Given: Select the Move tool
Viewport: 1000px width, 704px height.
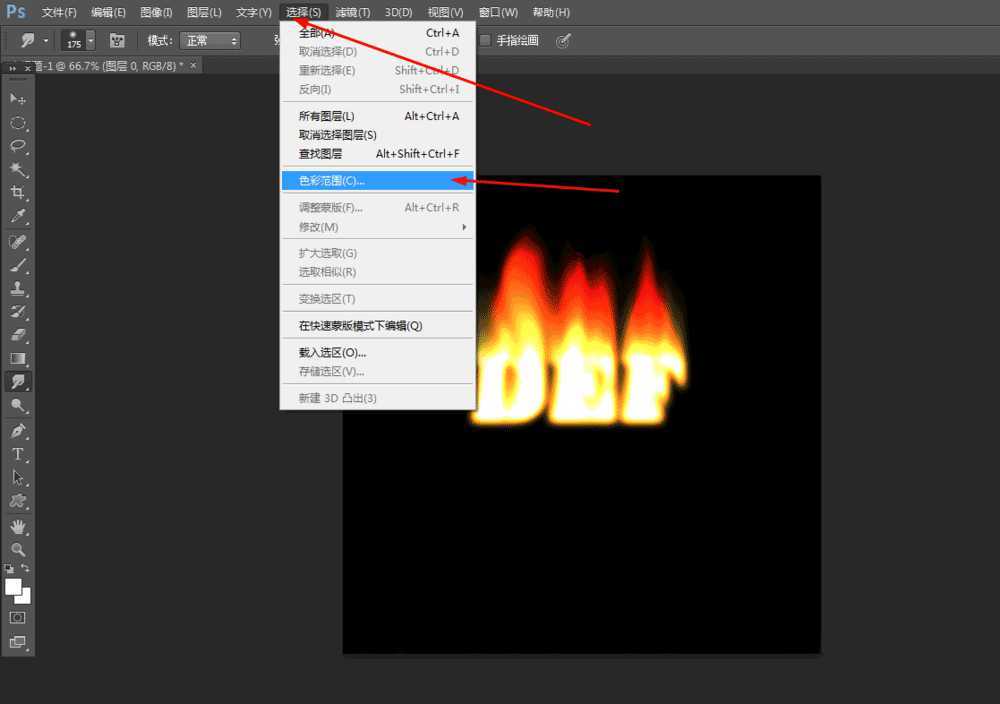Looking at the screenshot, I should coord(17,99).
